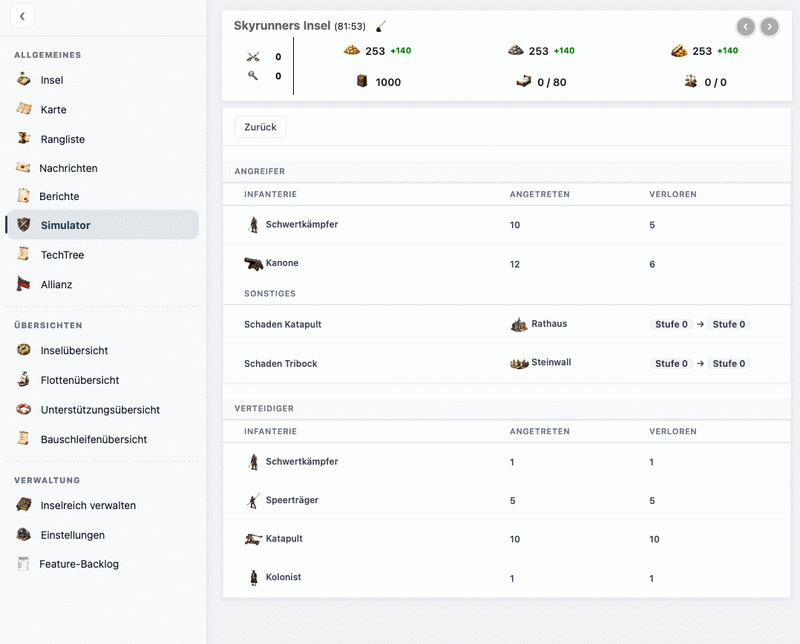Click the gold resource icon
The image size is (800, 644).
(x=352, y=50)
